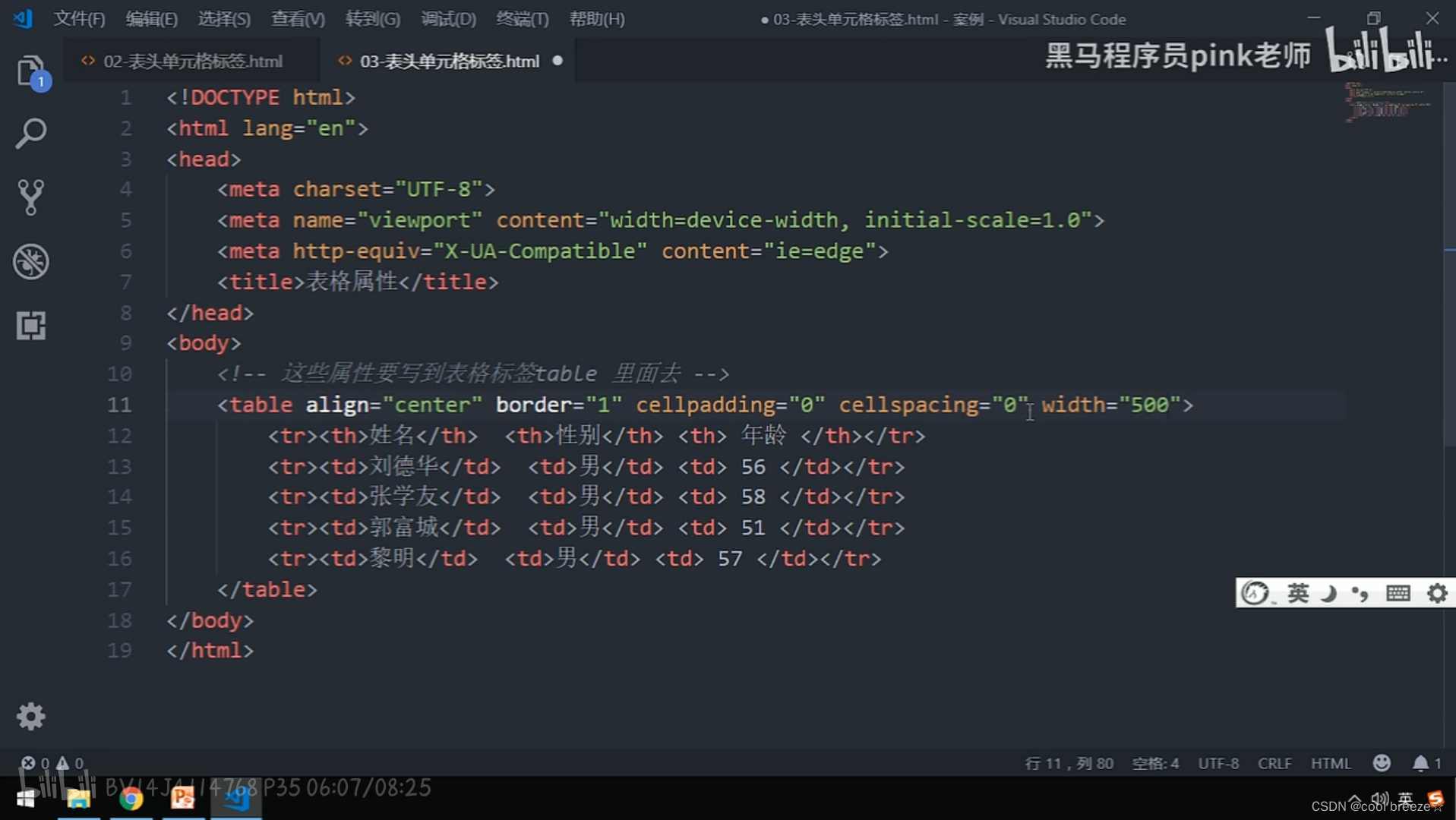The width and height of the screenshot is (1456, 820).
Task: Click the errors and warnings count in the status bar
Action: tap(52, 763)
